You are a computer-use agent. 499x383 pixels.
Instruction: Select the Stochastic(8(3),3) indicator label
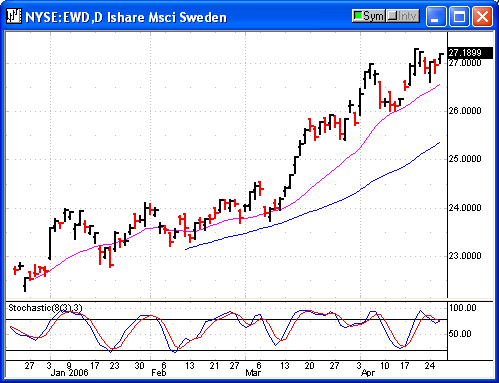45,308
